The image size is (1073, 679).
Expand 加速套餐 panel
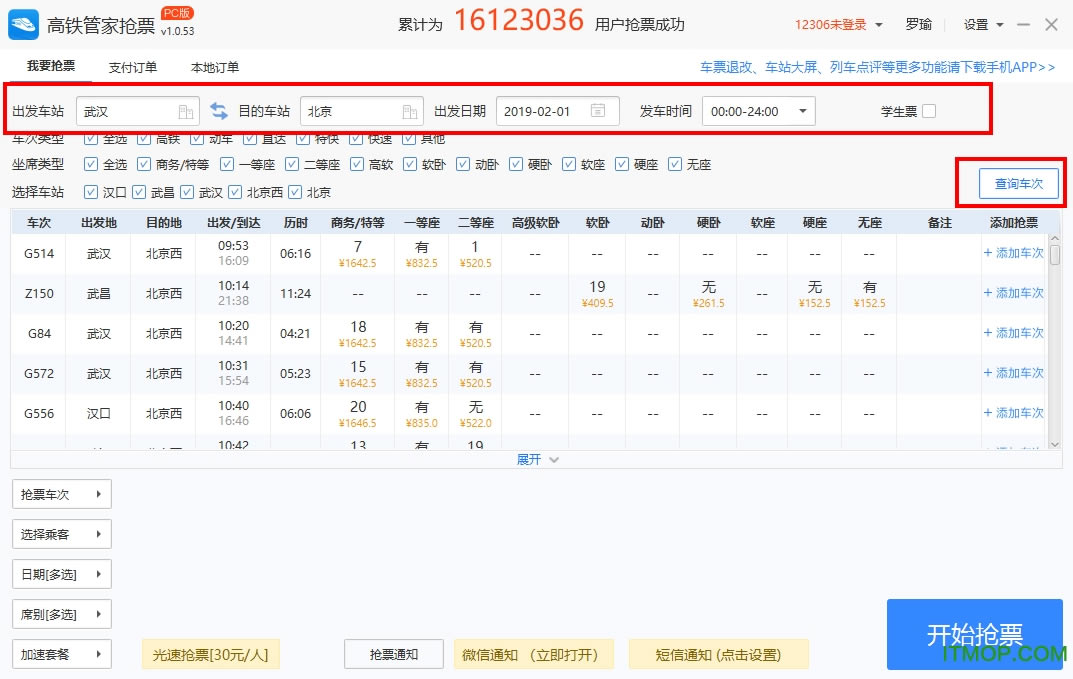62,654
